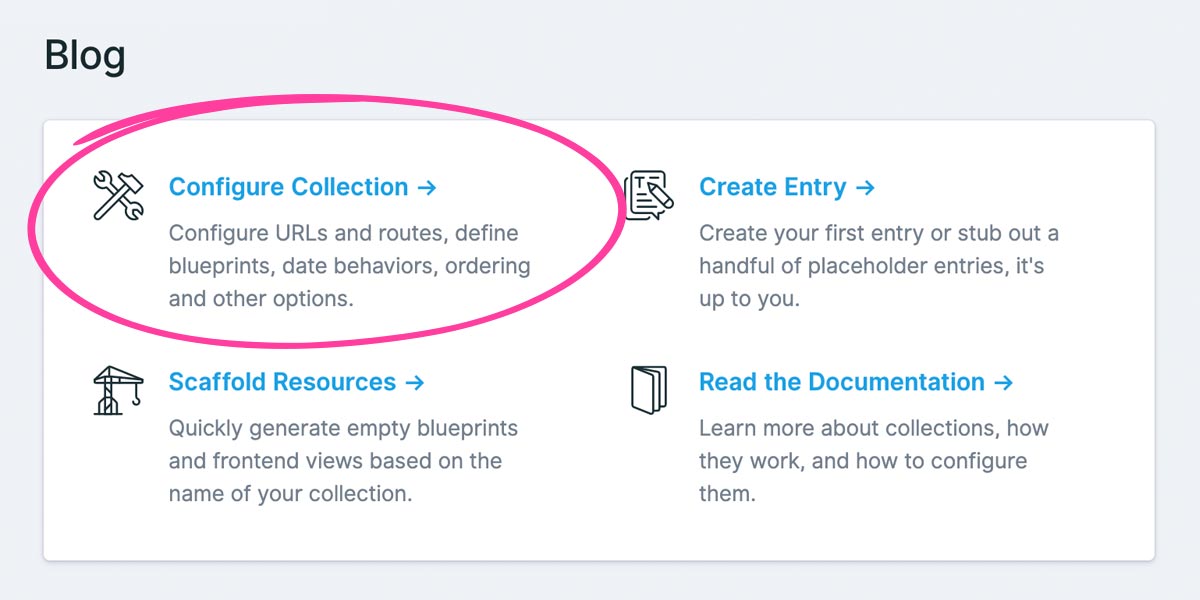The height and width of the screenshot is (600, 1200).
Task: Follow the Scaffold Resources link
Action: coord(281,382)
